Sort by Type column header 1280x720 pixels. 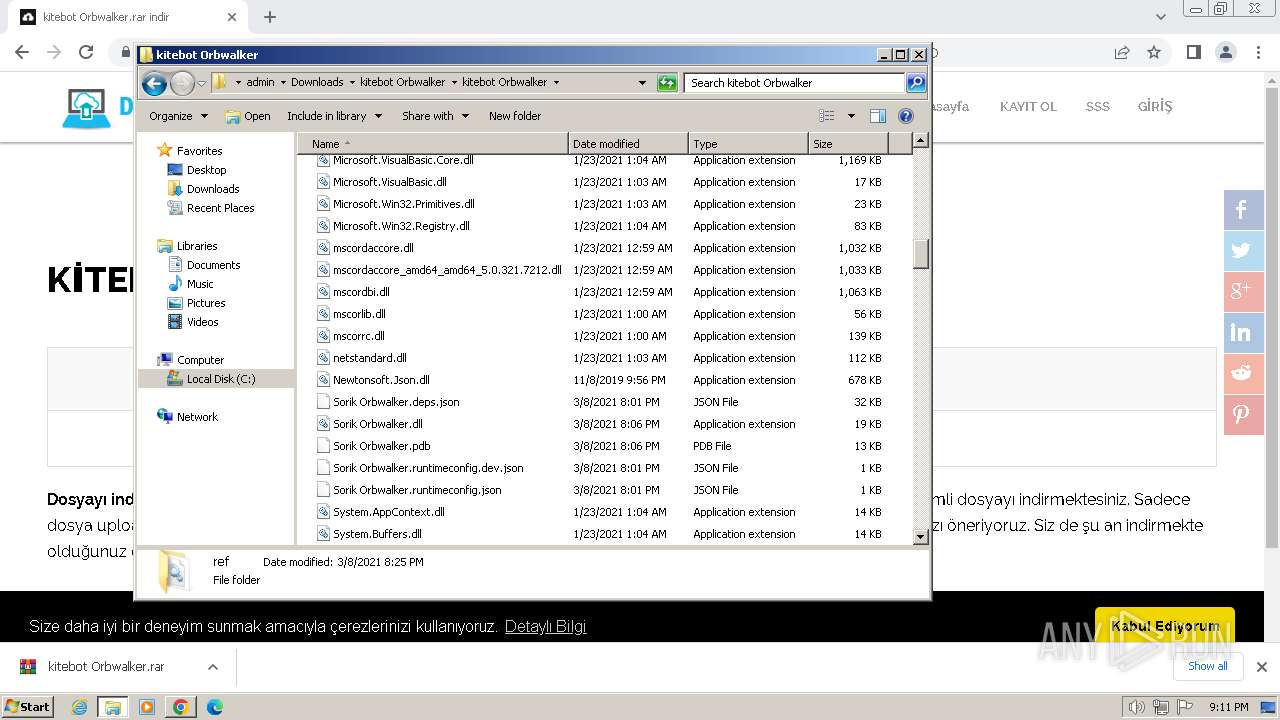[x=748, y=144]
